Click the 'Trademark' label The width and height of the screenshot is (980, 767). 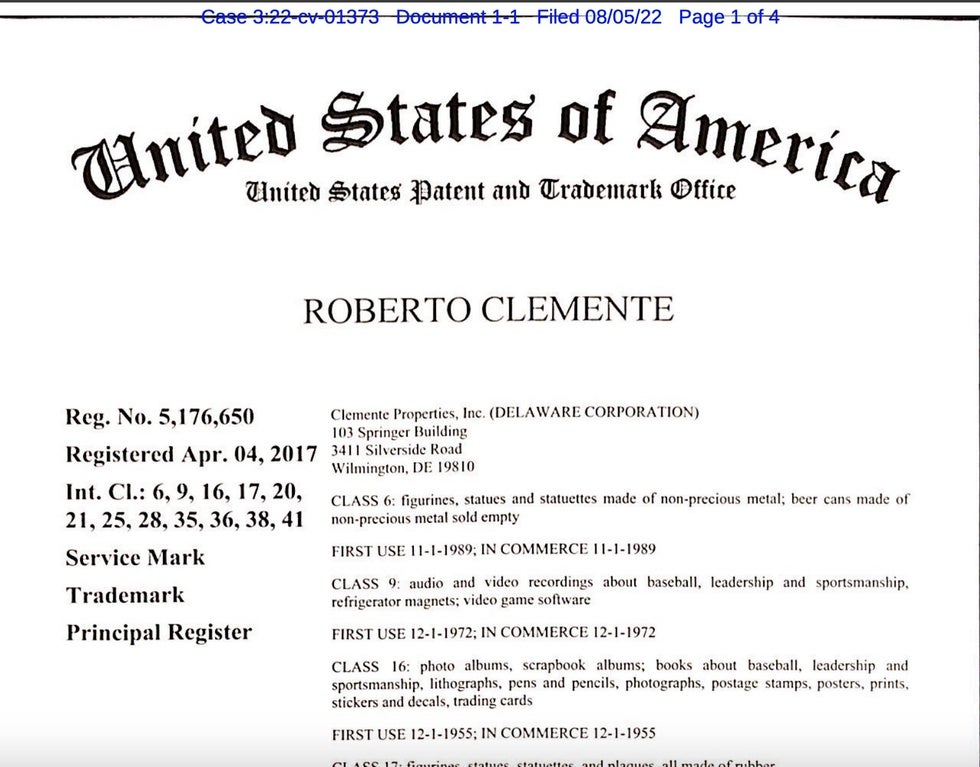point(125,595)
